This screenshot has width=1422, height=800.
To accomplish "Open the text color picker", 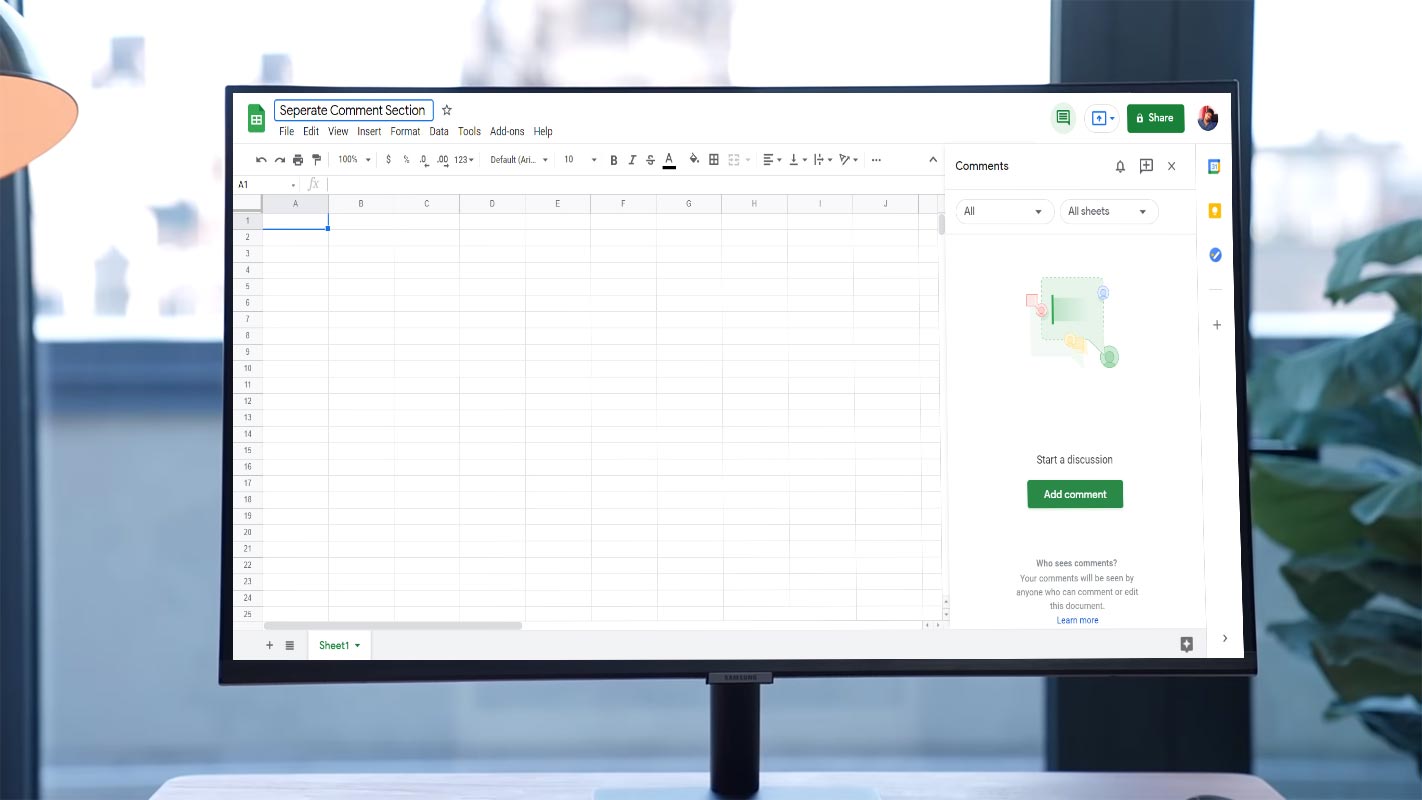I will 669,160.
